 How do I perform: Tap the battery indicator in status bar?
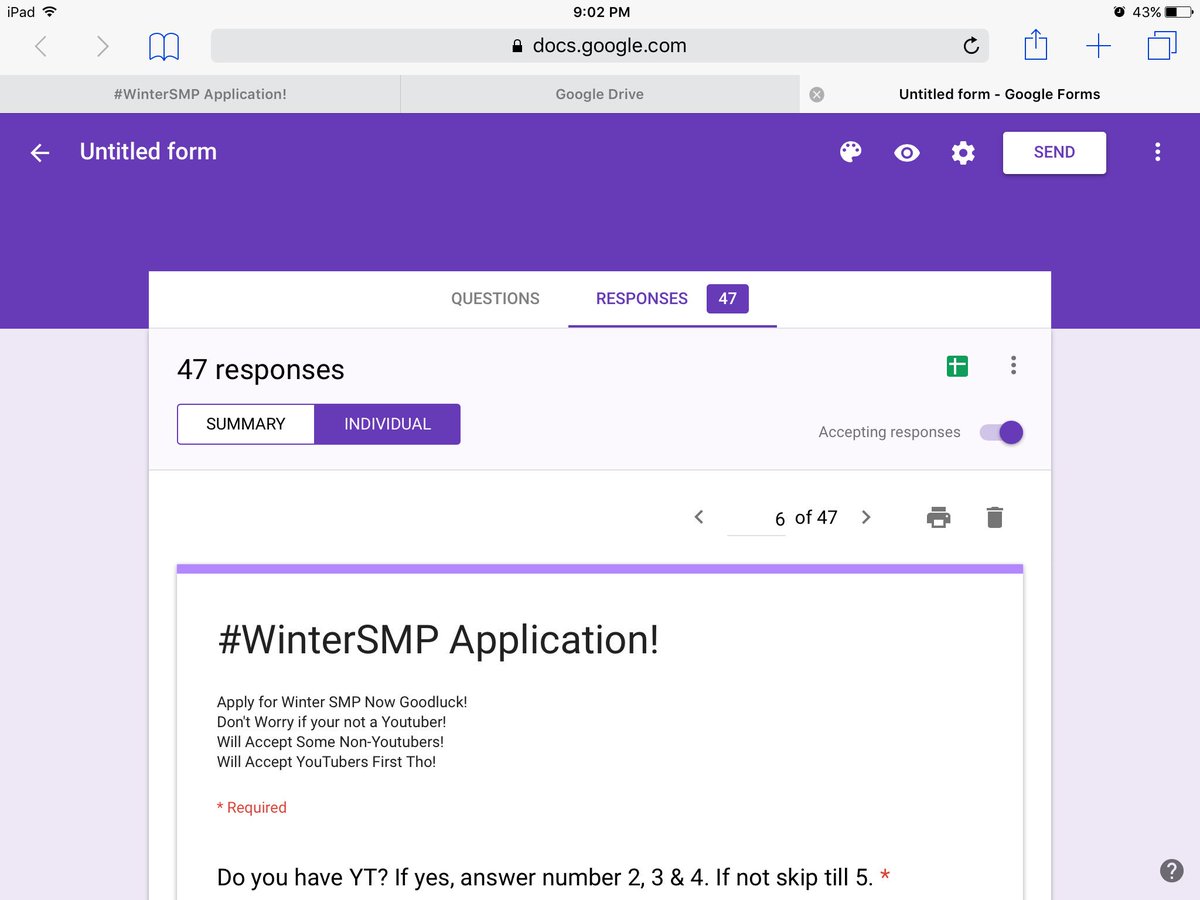pyautogui.click(x=1177, y=12)
